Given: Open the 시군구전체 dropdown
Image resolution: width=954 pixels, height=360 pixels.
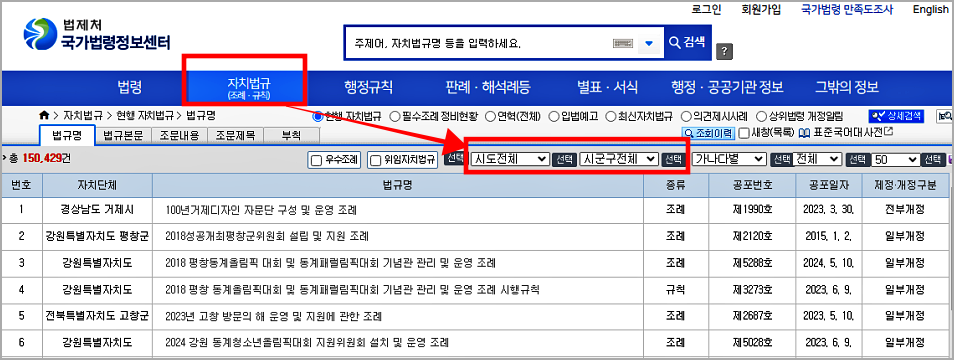Looking at the screenshot, I should 619,159.
